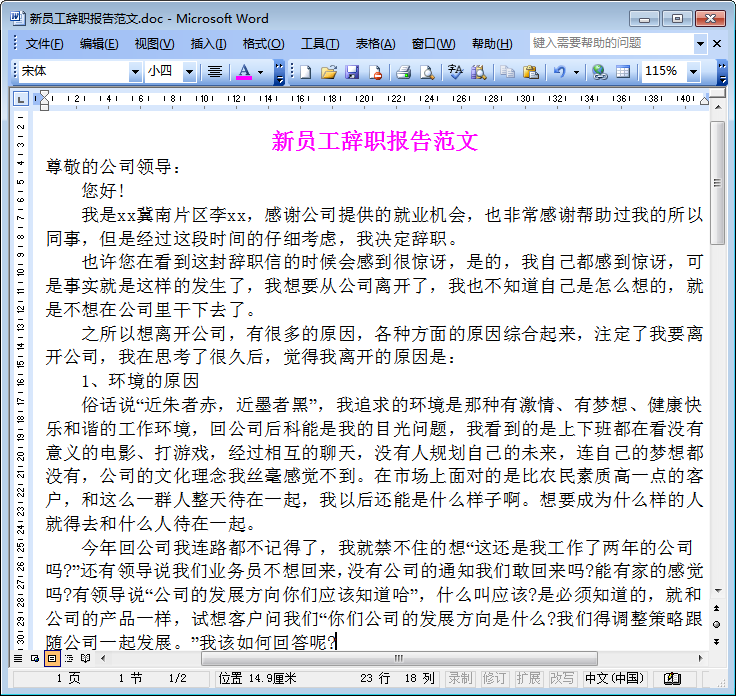Open Tables and Borders toolbar icon
736x696 pixels.
(623, 72)
